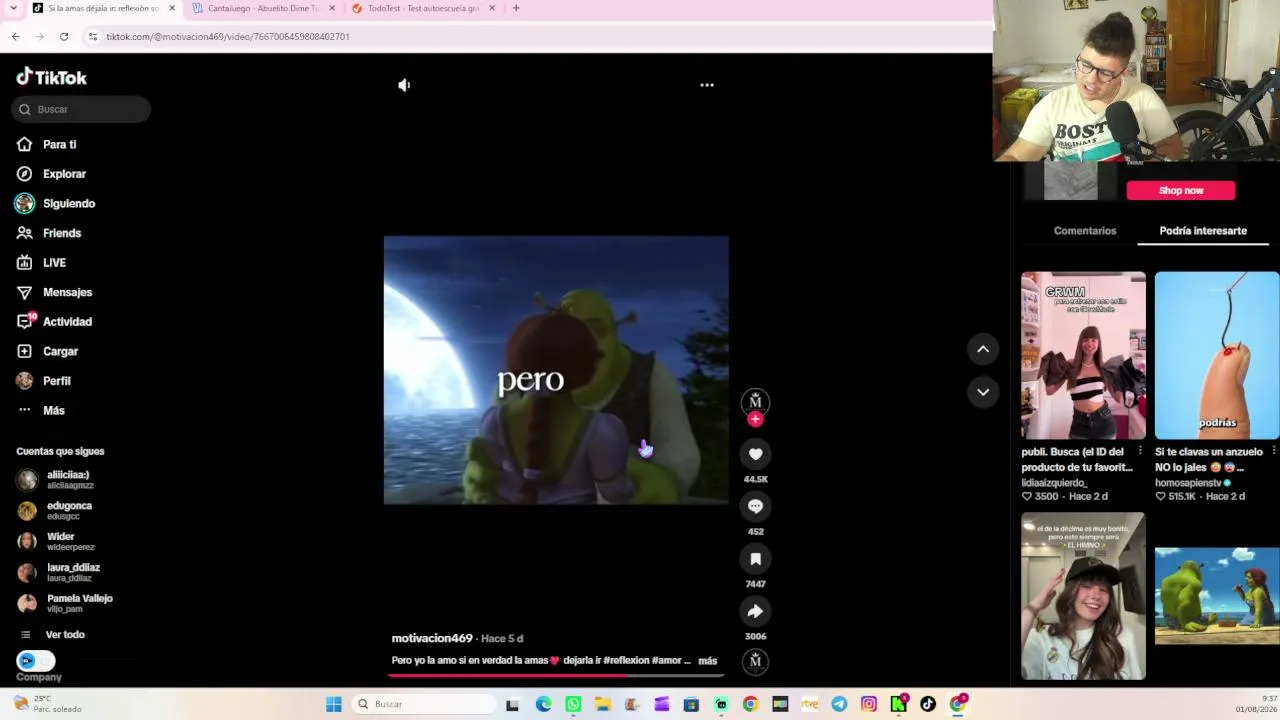The image size is (1280, 720).
Task: Open the fishhook finger video thumbnail
Action: click(x=1217, y=355)
